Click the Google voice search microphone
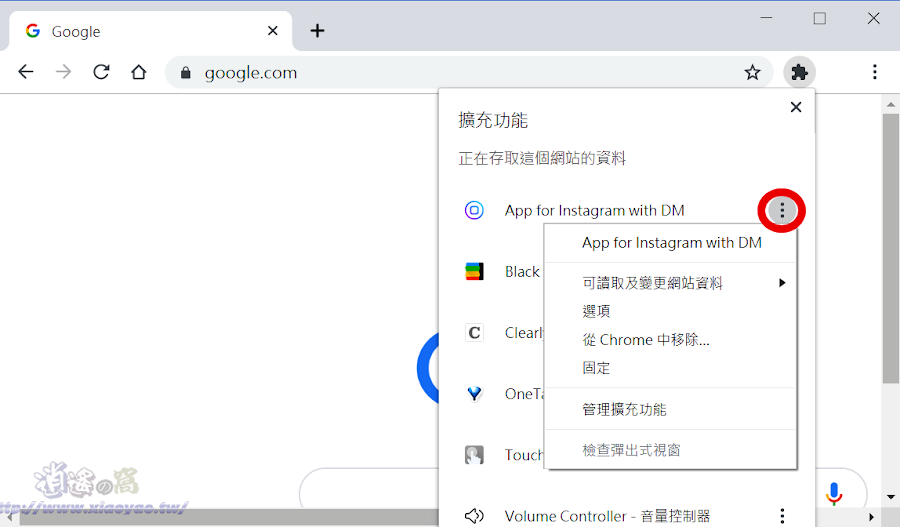Image resolution: width=900 pixels, height=527 pixels. [x=834, y=494]
